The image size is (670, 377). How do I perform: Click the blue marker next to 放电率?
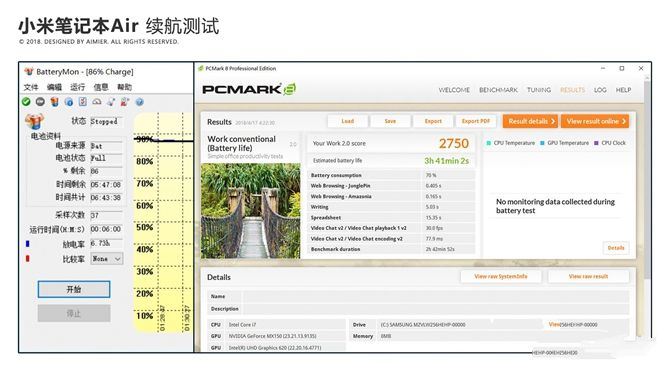tap(28, 244)
